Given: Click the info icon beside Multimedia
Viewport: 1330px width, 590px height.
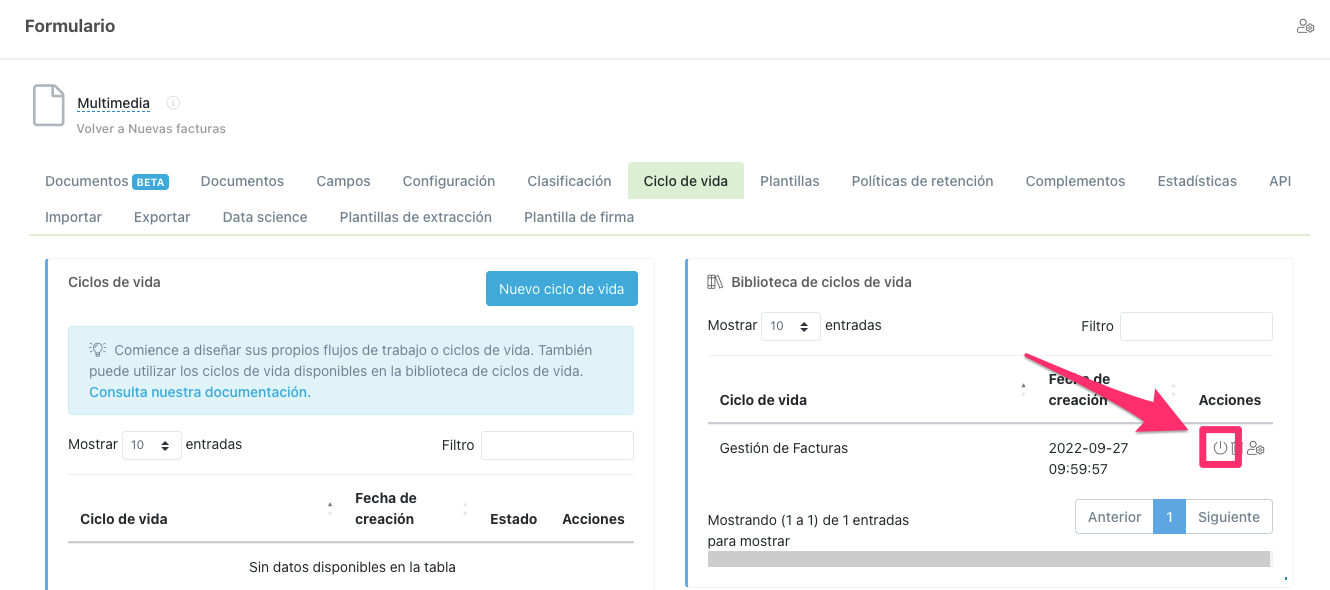Looking at the screenshot, I should pyautogui.click(x=173, y=101).
